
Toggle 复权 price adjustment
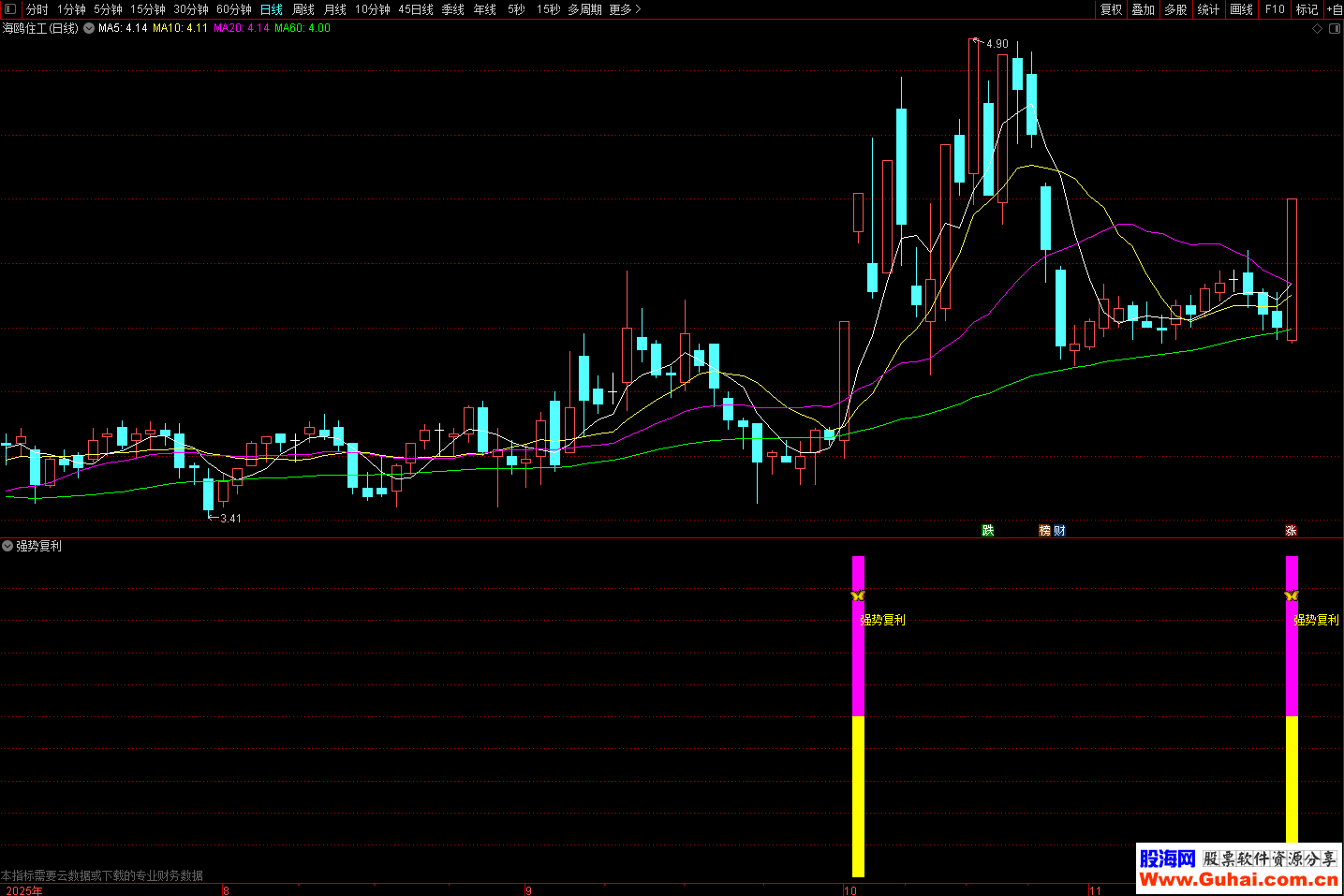point(1111,9)
